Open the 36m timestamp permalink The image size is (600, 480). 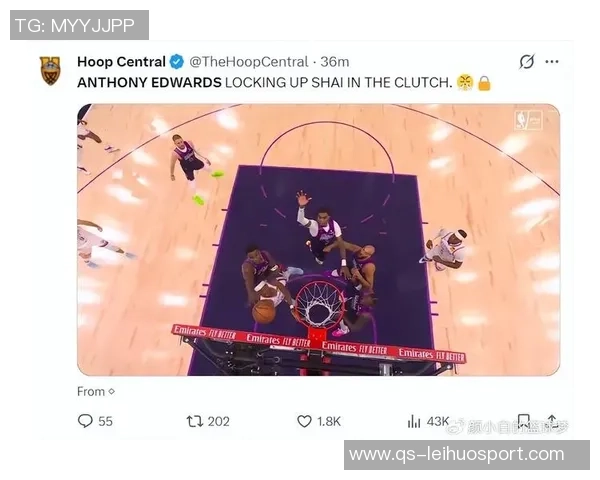click(x=334, y=62)
